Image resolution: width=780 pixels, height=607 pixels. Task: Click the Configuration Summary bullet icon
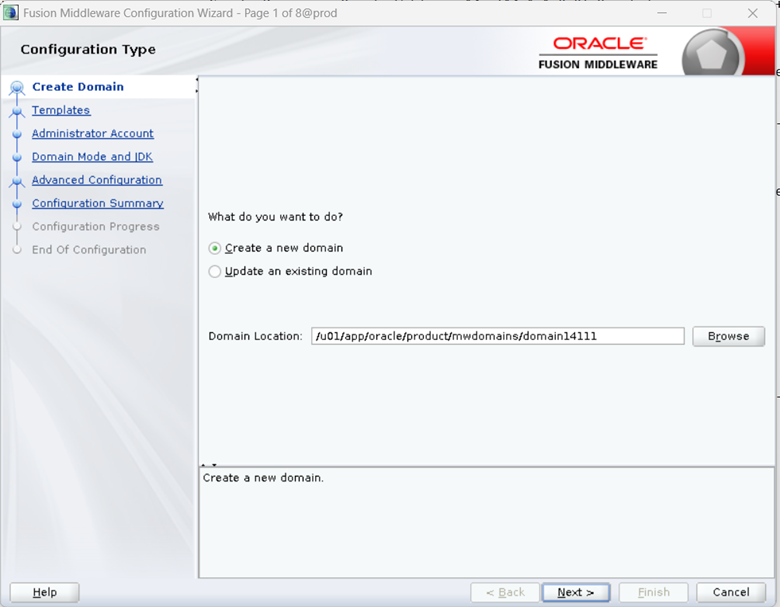tap(17, 204)
